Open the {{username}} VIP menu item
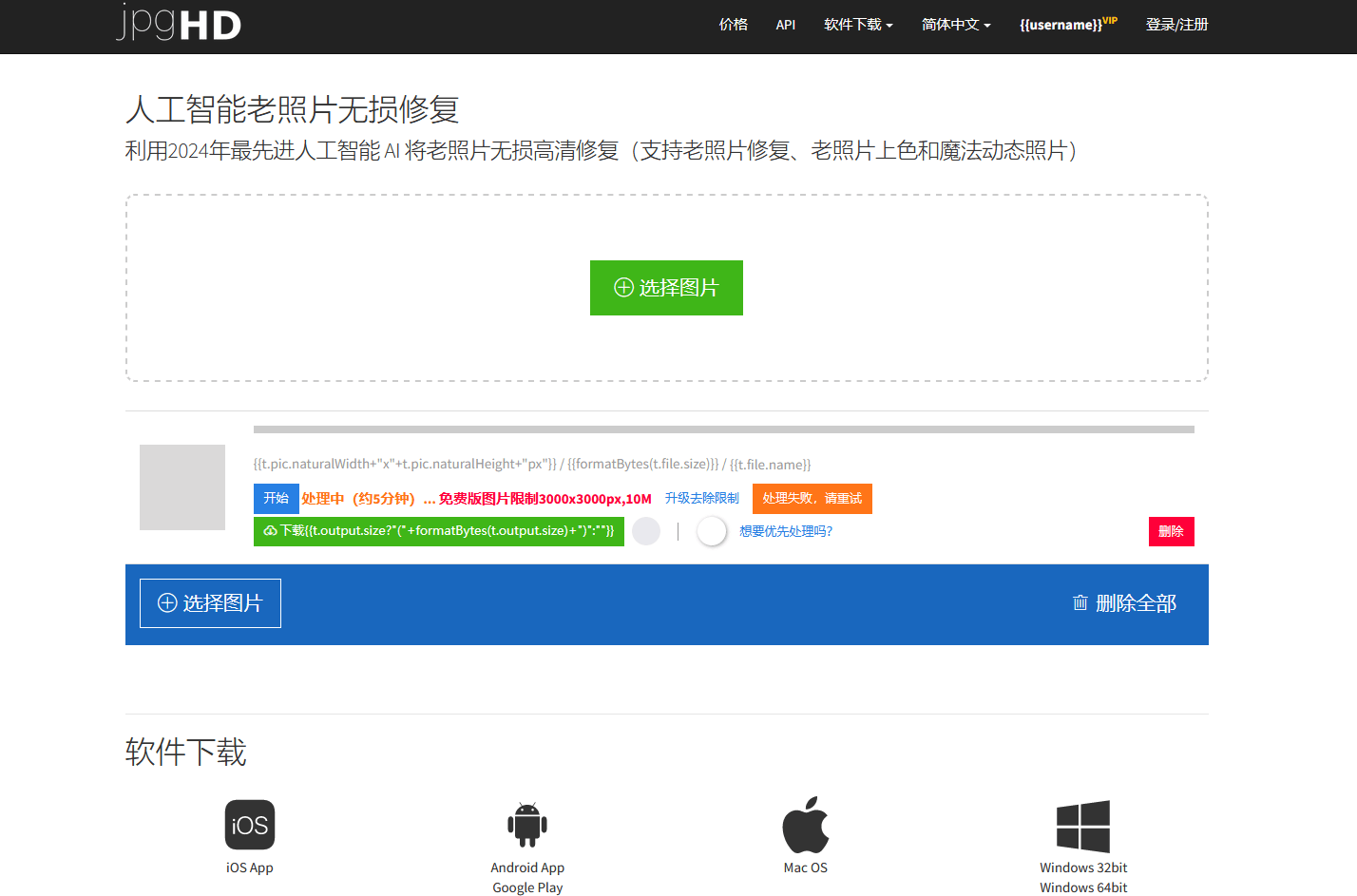 pyautogui.click(x=1068, y=24)
